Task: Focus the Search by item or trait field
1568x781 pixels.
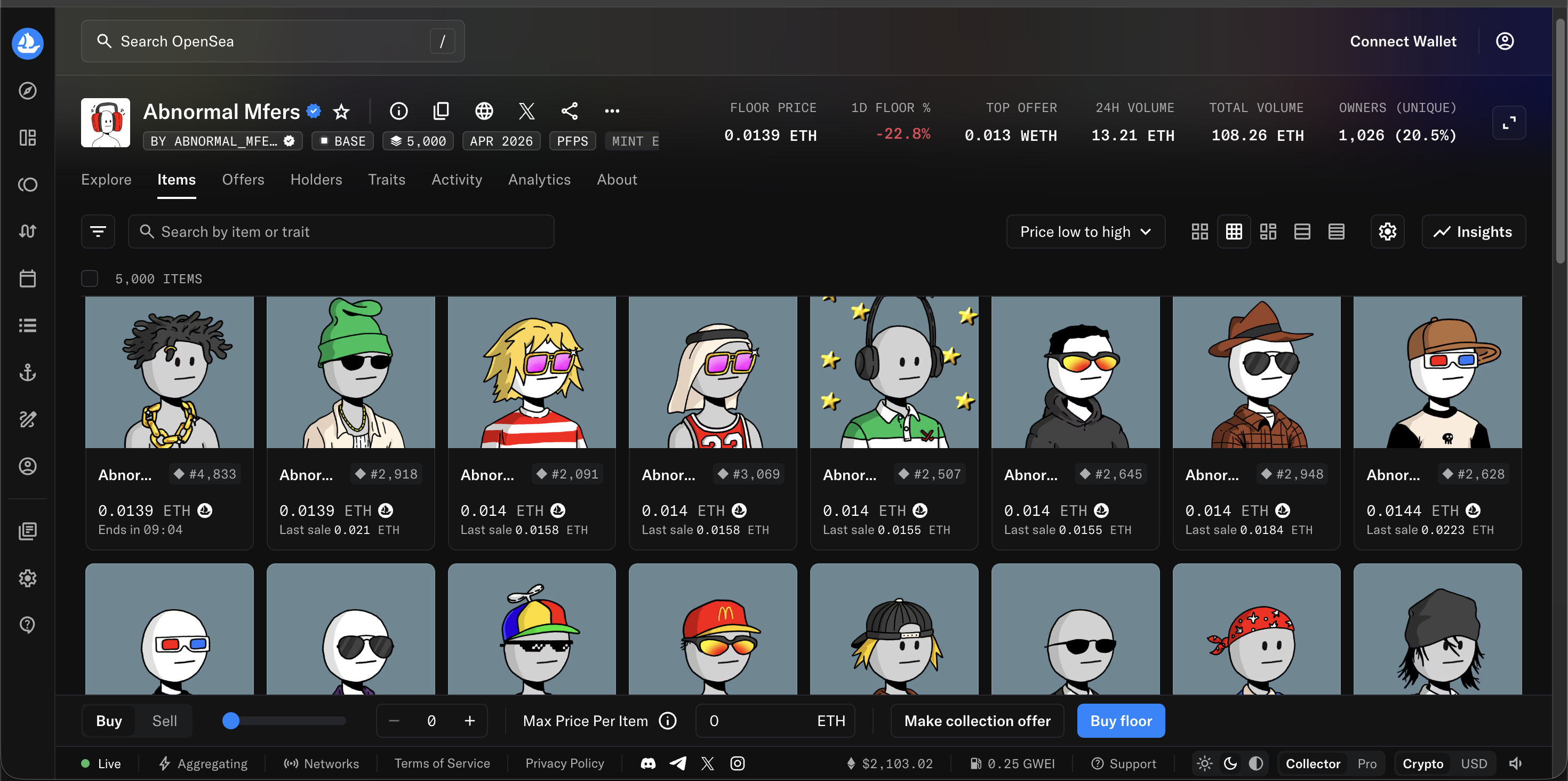Action: pyautogui.click(x=341, y=232)
